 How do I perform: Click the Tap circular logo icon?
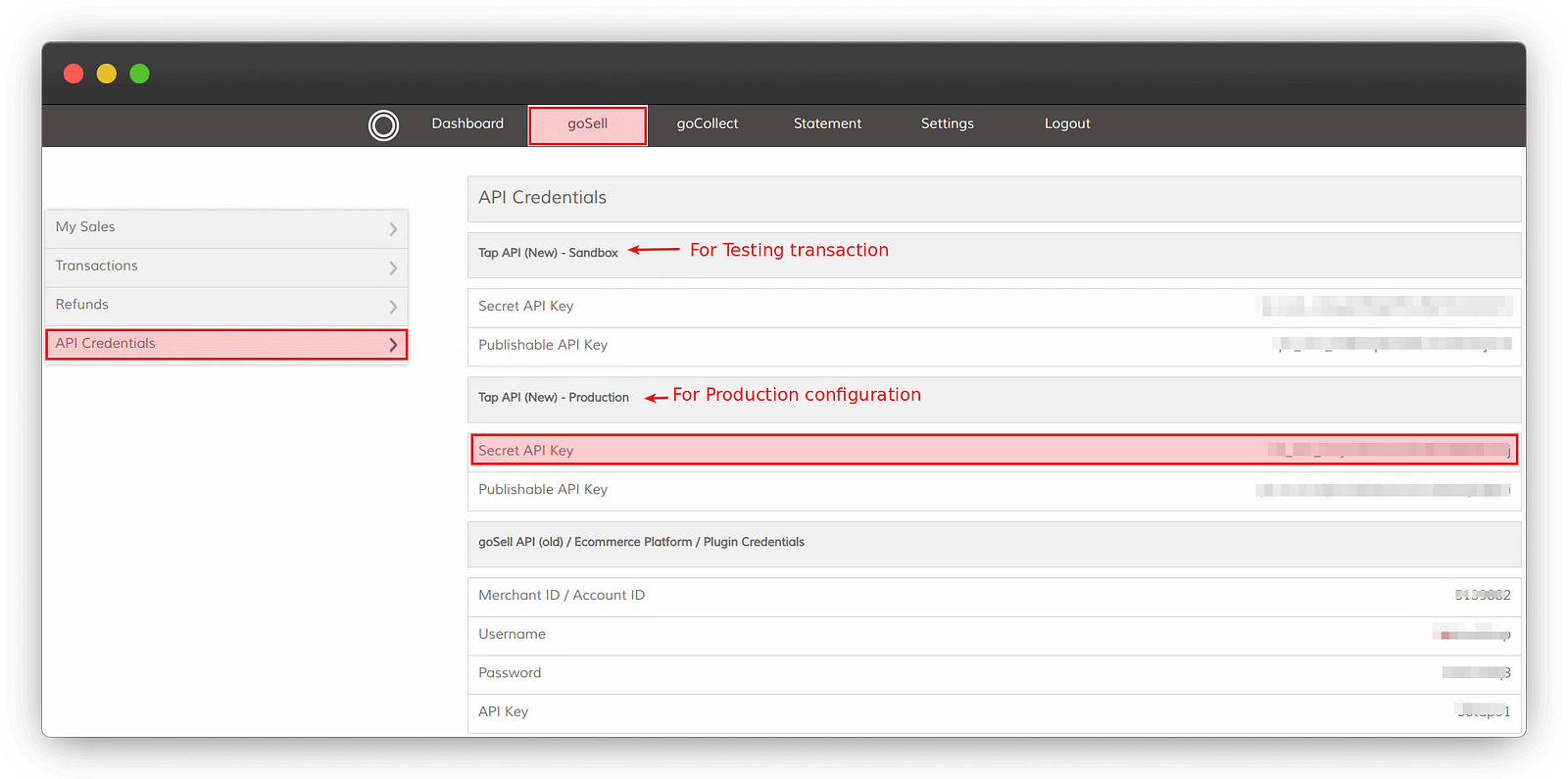(x=383, y=125)
